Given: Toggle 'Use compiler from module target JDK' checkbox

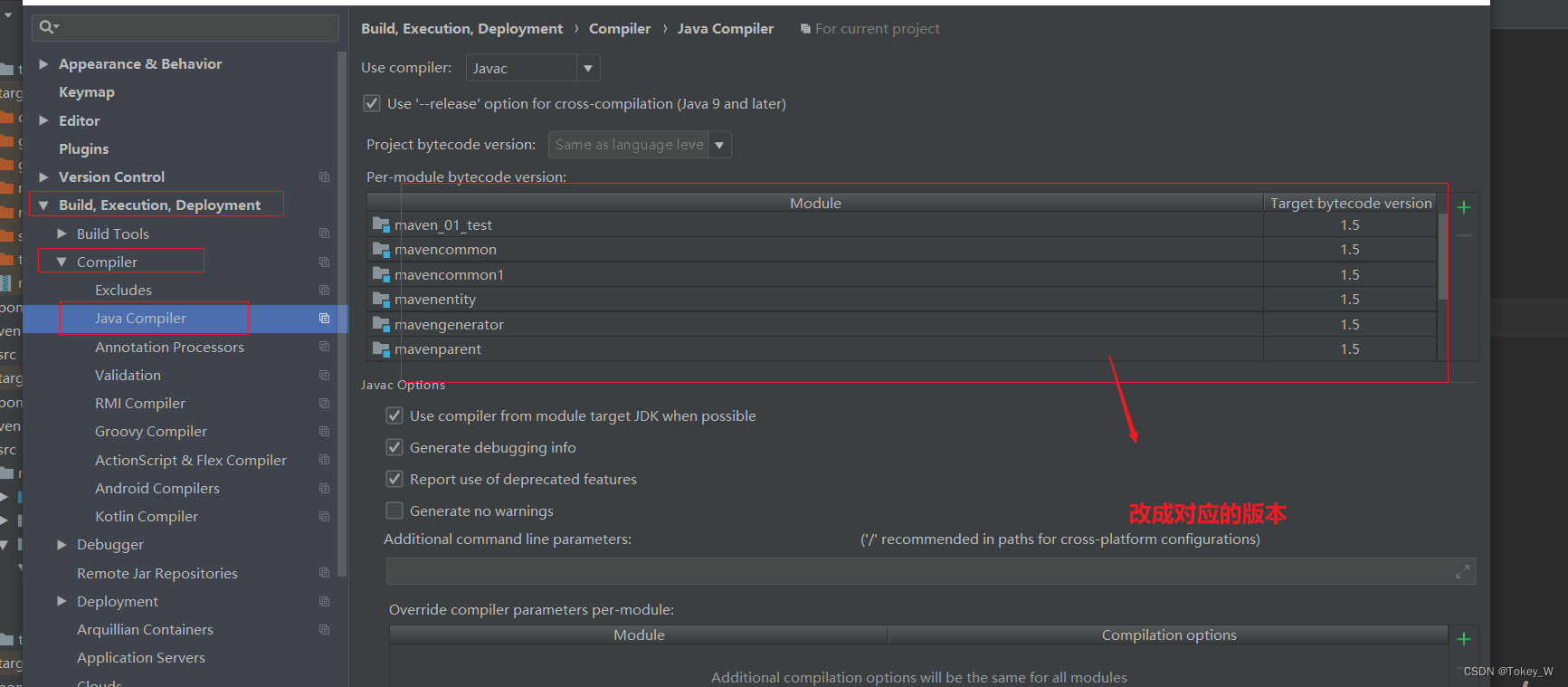Looking at the screenshot, I should click(x=394, y=415).
